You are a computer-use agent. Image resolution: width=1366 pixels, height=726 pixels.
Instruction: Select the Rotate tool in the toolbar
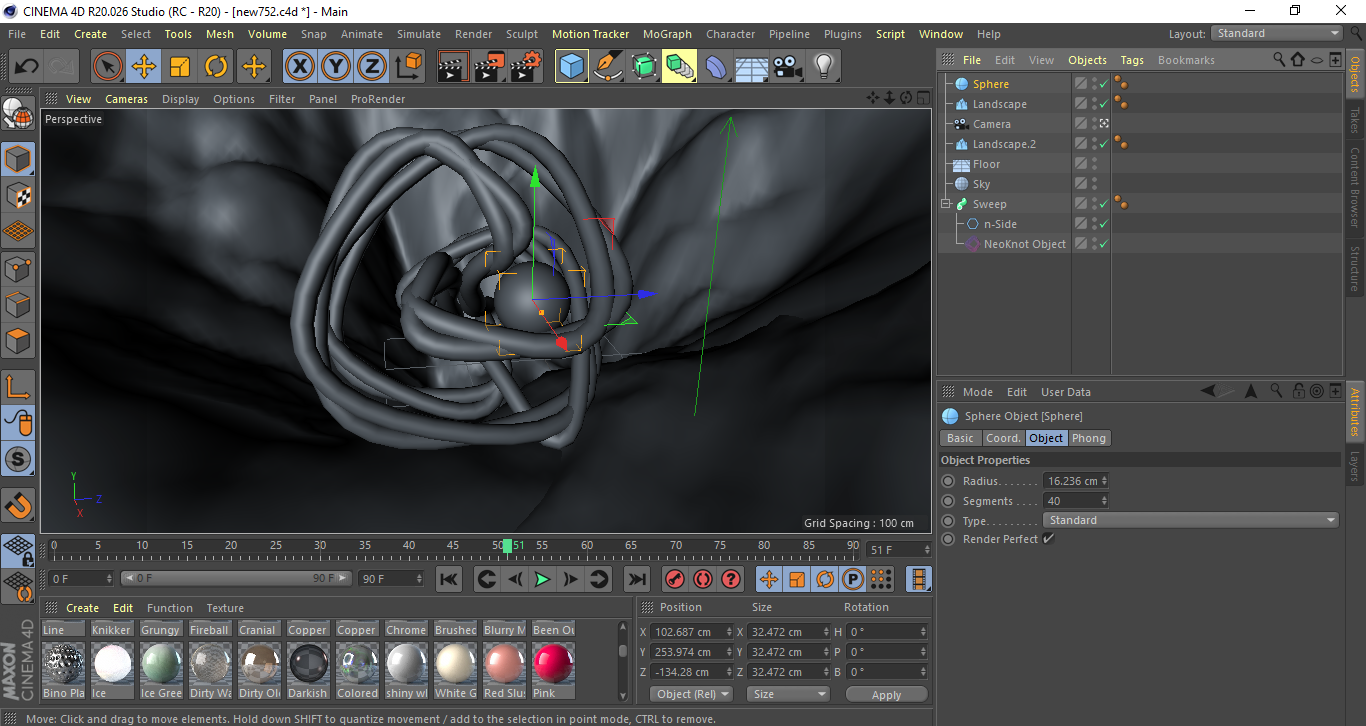pyautogui.click(x=217, y=66)
